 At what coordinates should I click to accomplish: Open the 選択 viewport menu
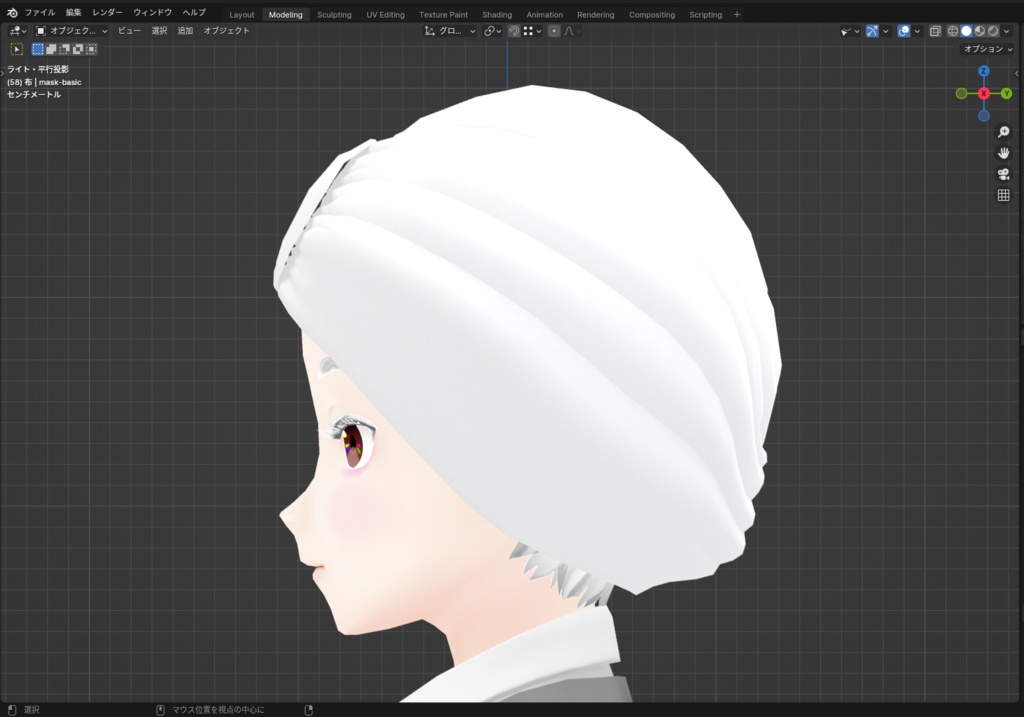(159, 31)
